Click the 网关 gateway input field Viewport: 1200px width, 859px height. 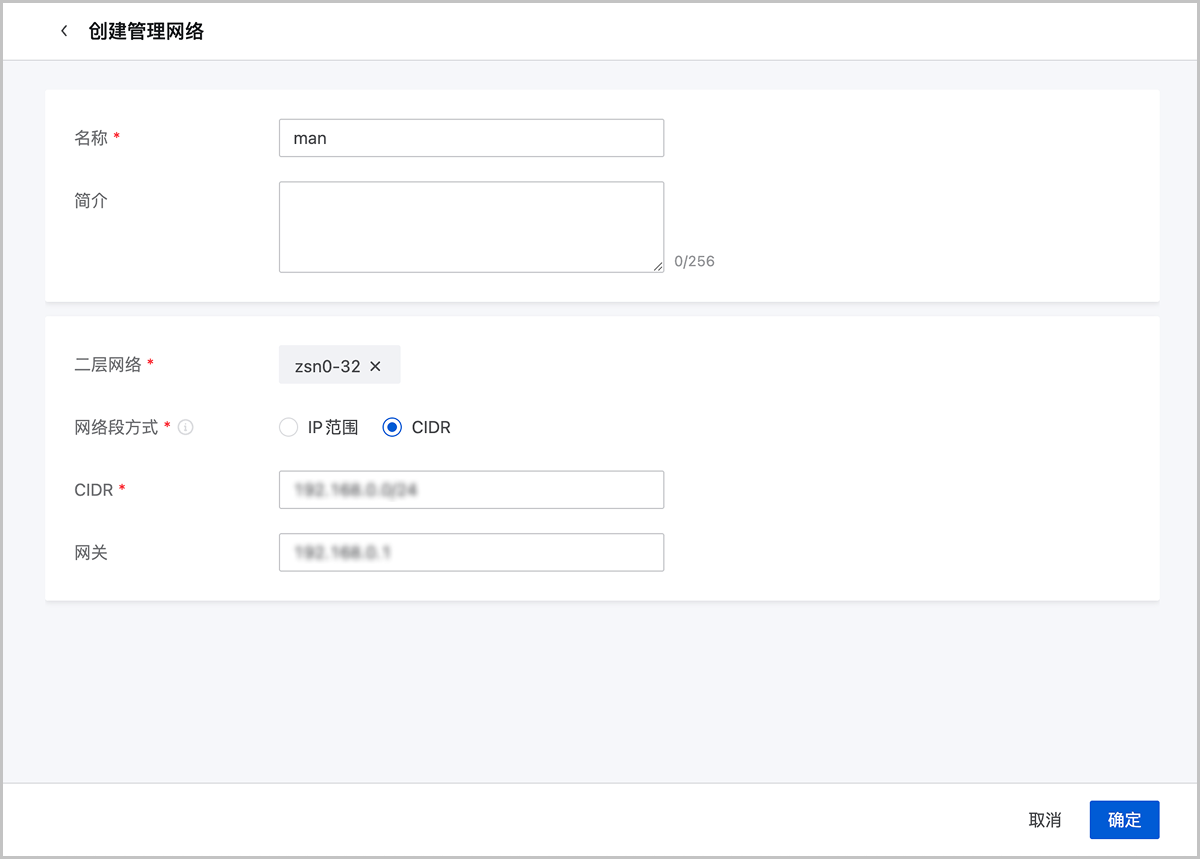click(x=471, y=552)
